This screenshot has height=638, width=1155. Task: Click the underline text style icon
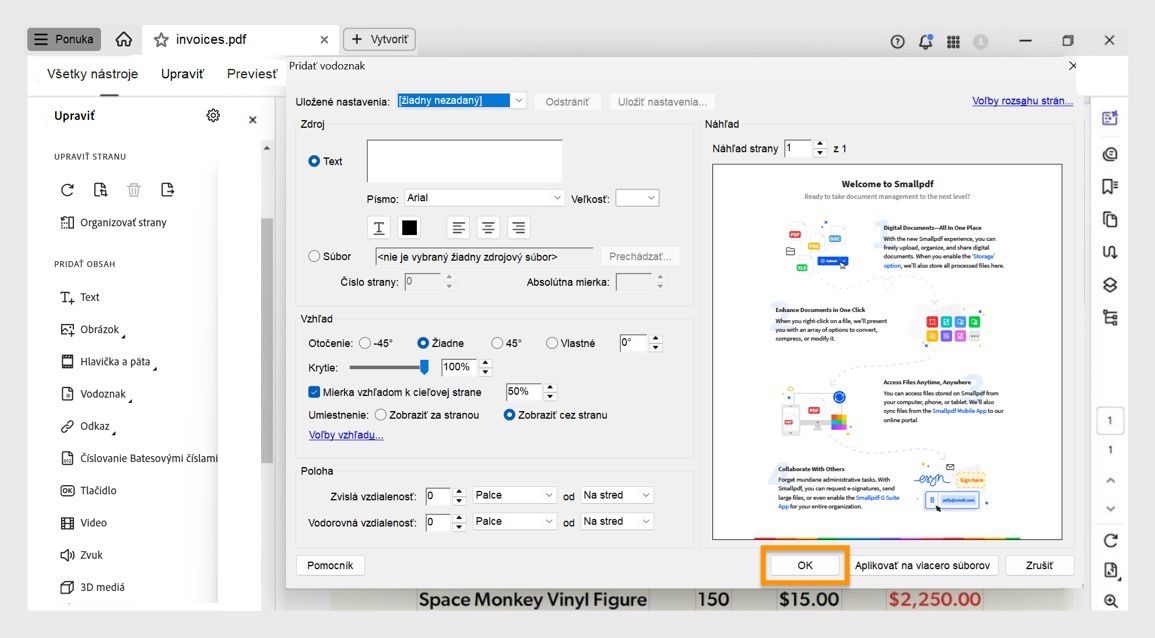[x=379, y=228]
